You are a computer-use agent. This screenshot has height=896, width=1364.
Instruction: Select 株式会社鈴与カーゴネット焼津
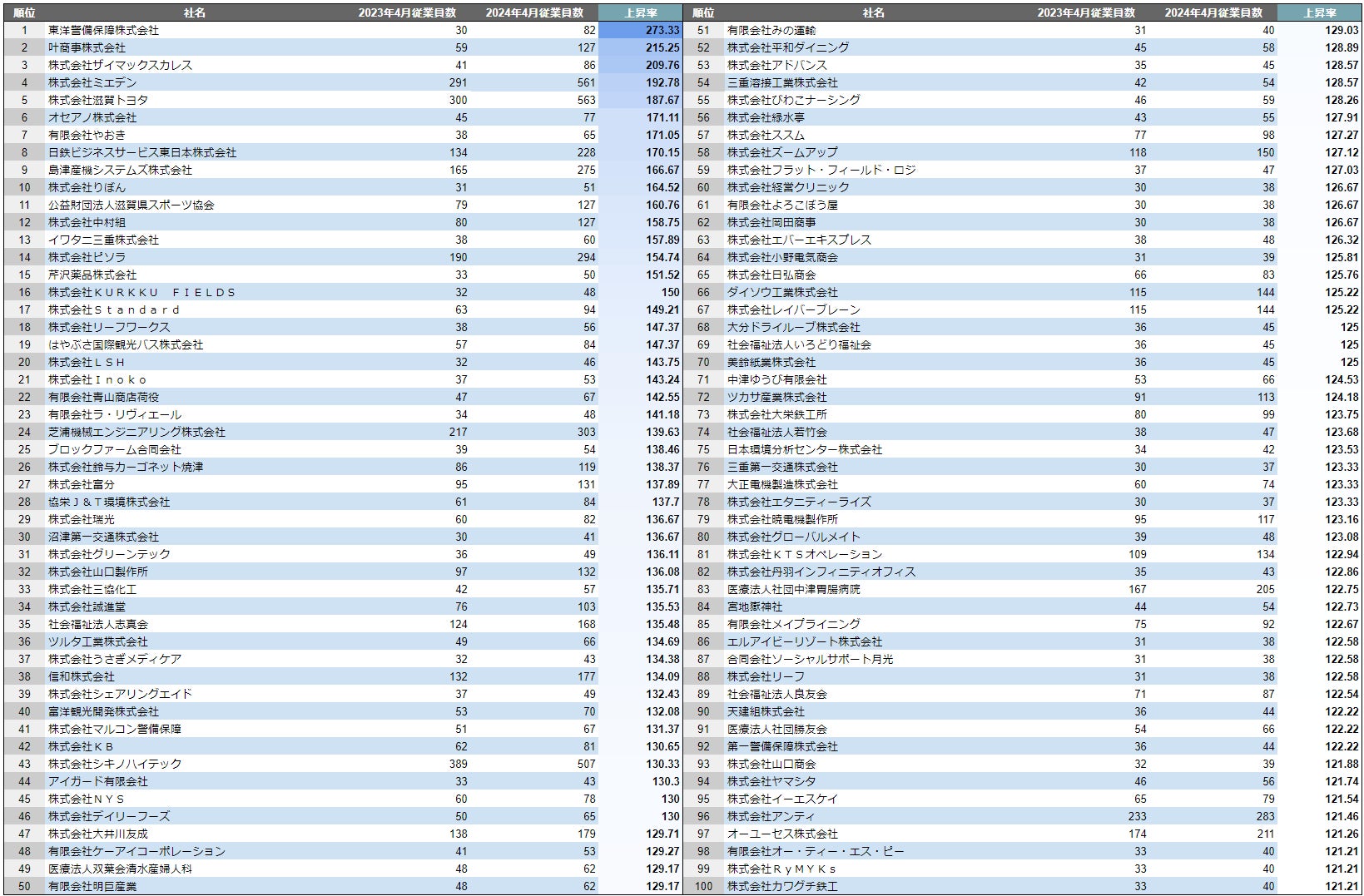pyautogui.click(x=126, y=467)
